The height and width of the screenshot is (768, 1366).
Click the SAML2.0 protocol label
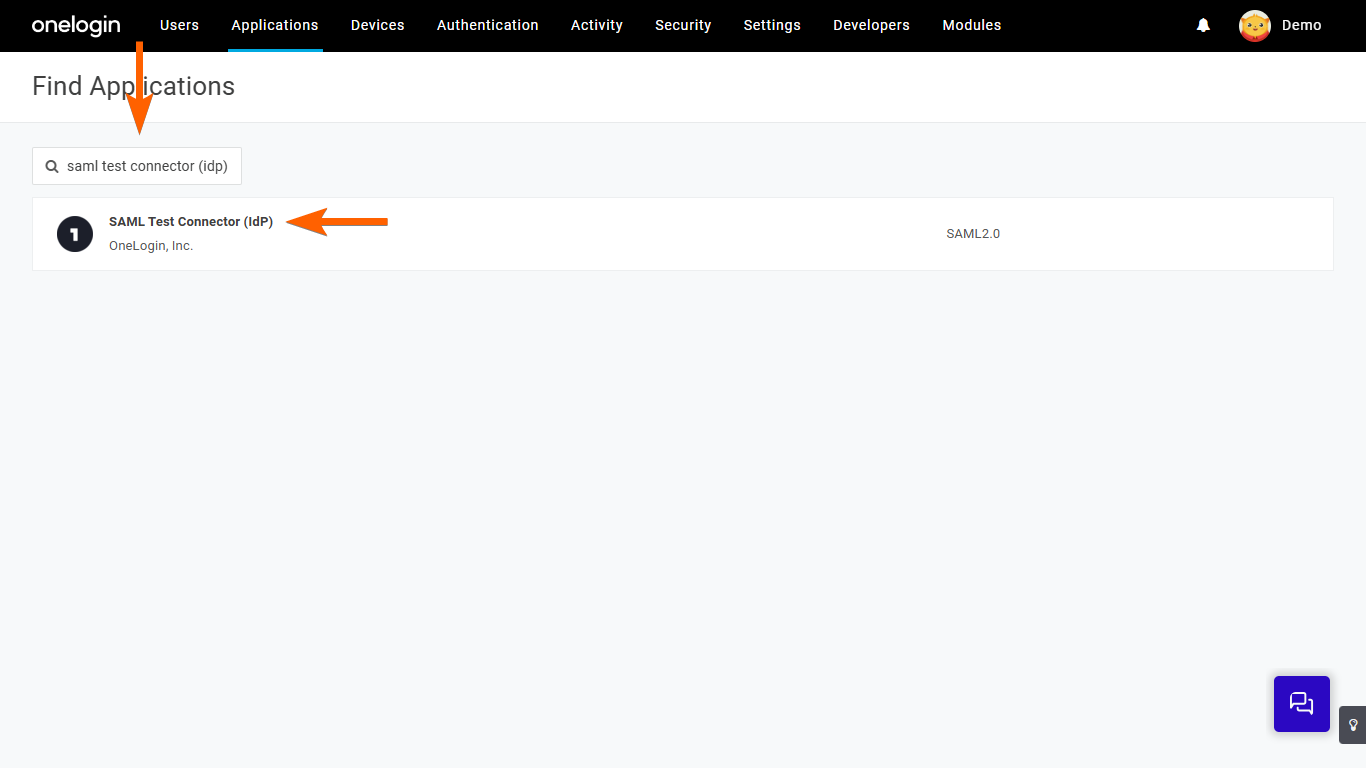coord(973,234)
